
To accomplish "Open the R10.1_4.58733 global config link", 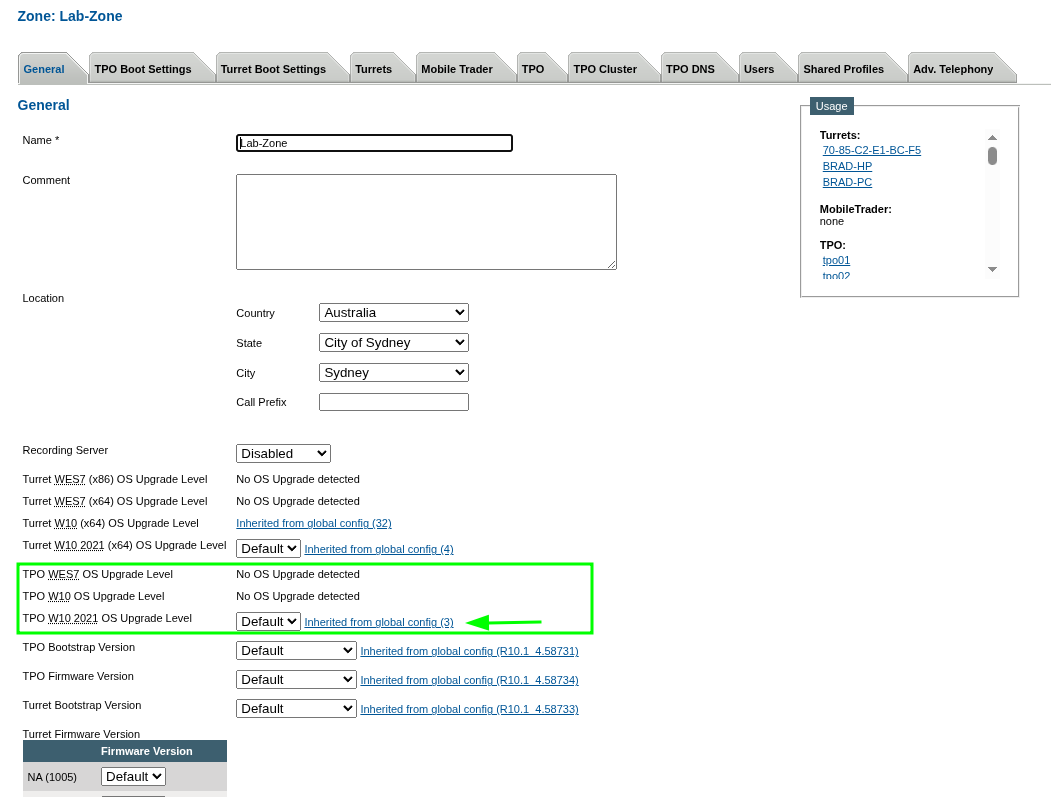I will pos(469,709).
